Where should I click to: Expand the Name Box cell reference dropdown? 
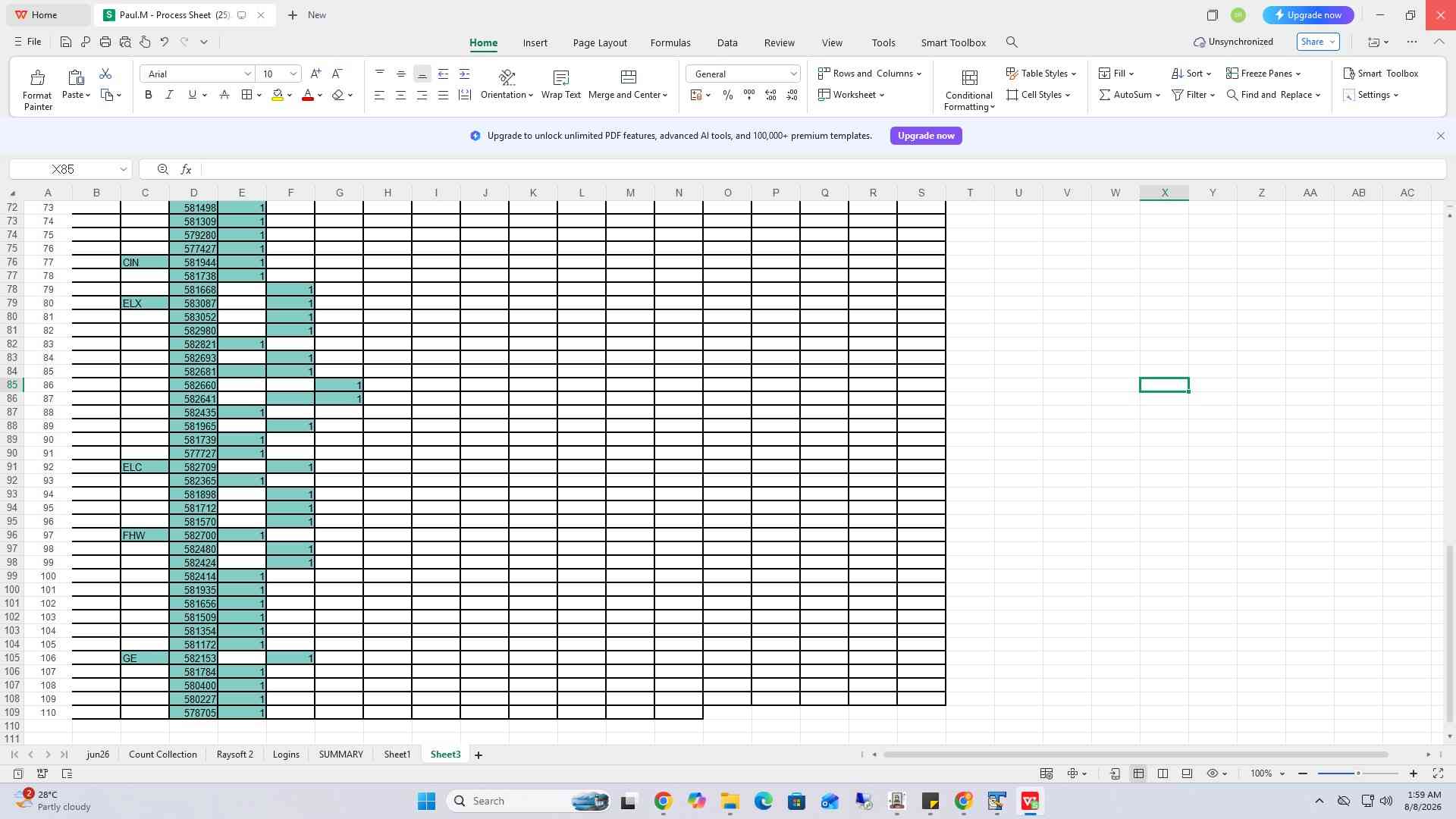(123, 169)
